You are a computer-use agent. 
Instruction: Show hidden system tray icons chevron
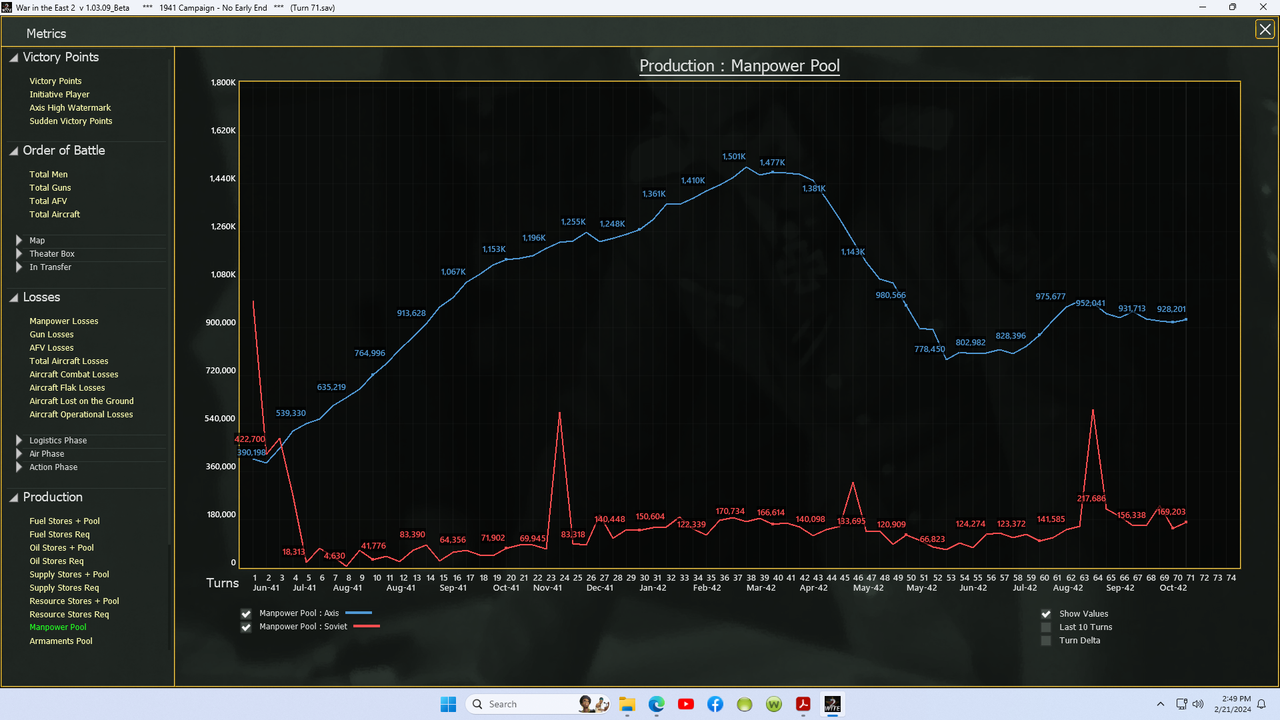[x=1160, y=704]
